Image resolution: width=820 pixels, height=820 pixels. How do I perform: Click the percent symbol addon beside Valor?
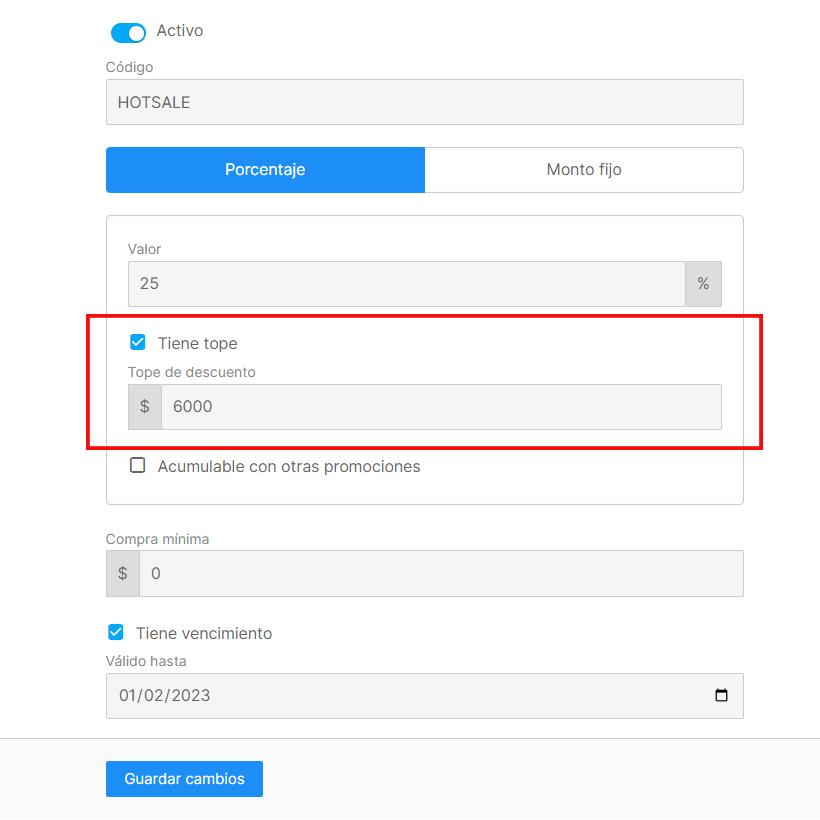tap(703, 283)
